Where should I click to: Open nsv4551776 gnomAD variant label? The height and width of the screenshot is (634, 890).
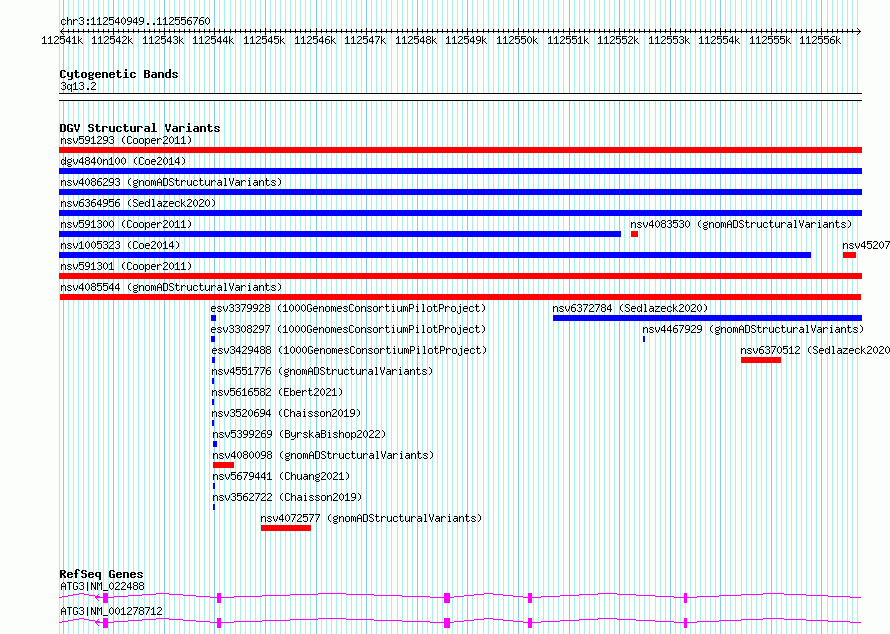(x=322, y=371)
